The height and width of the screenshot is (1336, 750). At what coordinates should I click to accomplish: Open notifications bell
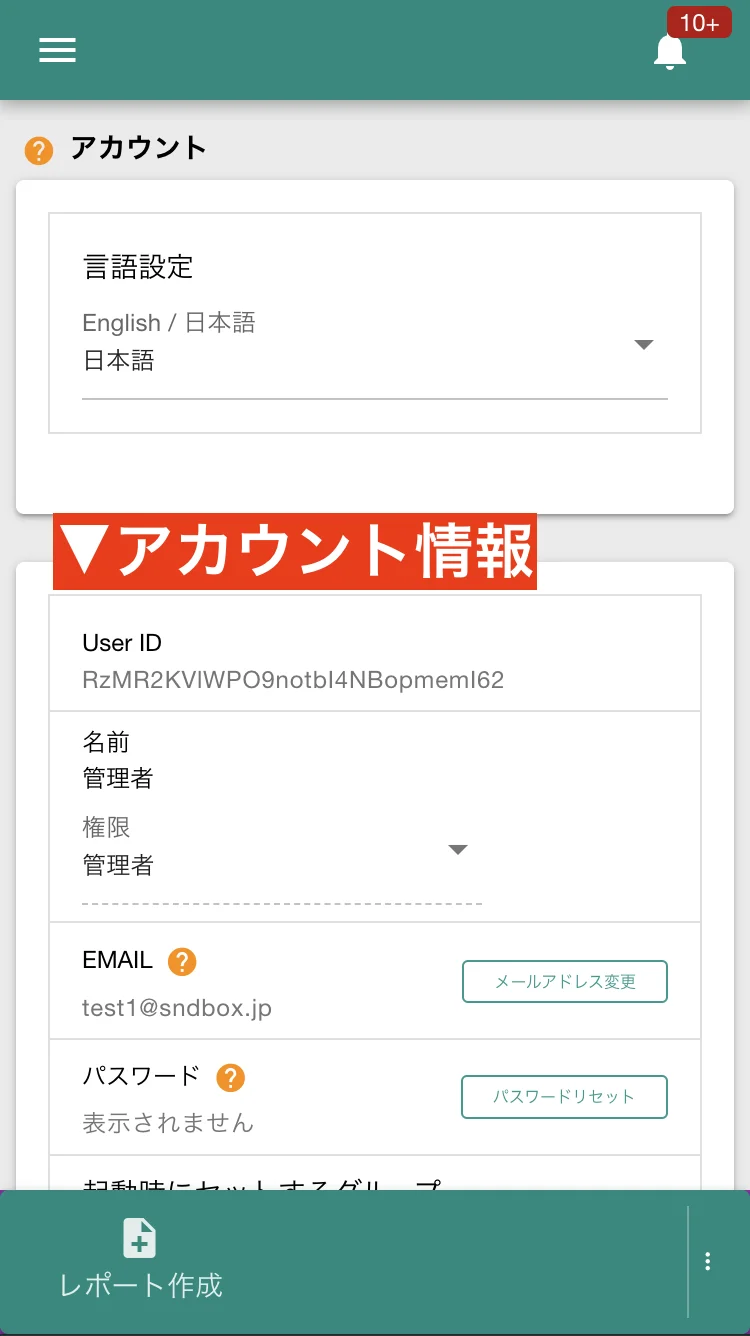coord(670,52)
